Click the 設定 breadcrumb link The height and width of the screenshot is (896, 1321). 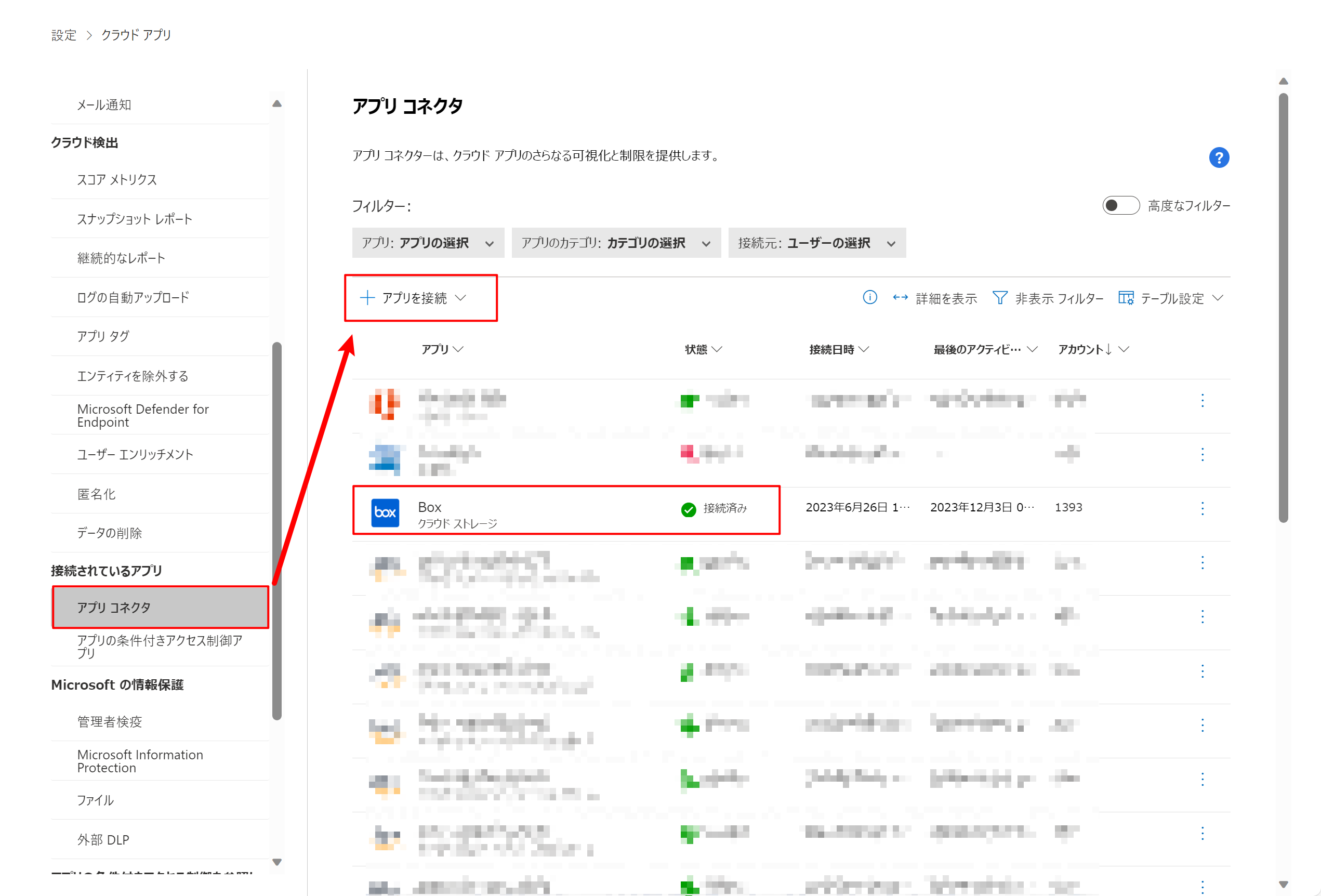64,35
